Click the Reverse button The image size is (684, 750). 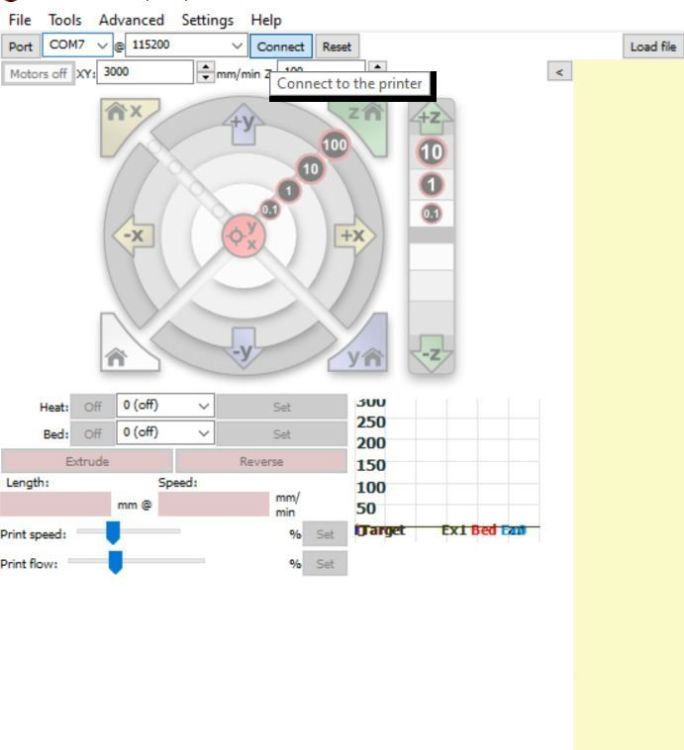pyautogui.click(x=261, y=461)
